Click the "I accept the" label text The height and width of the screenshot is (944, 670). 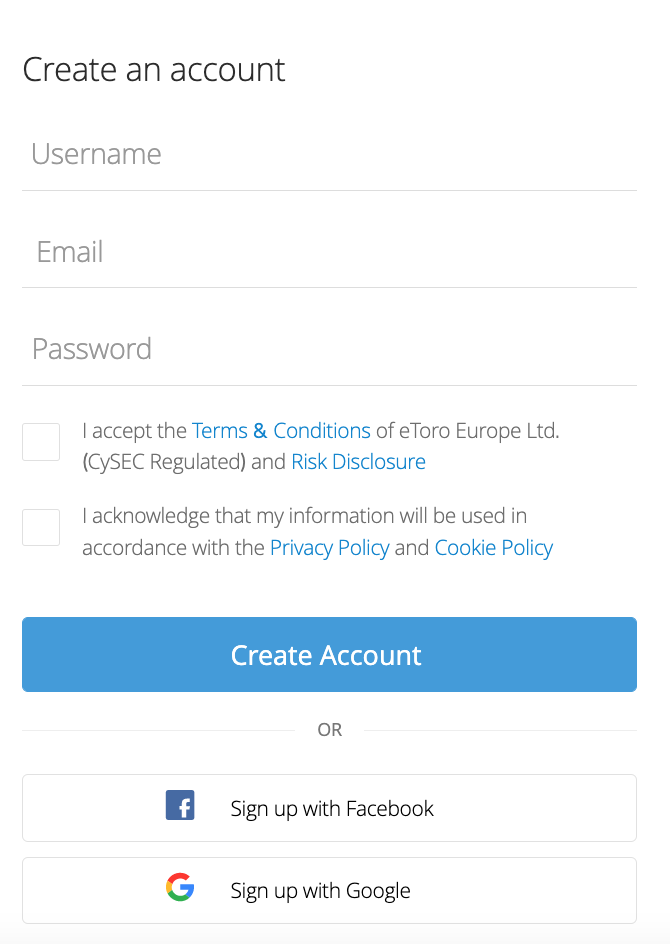(134, 431)
